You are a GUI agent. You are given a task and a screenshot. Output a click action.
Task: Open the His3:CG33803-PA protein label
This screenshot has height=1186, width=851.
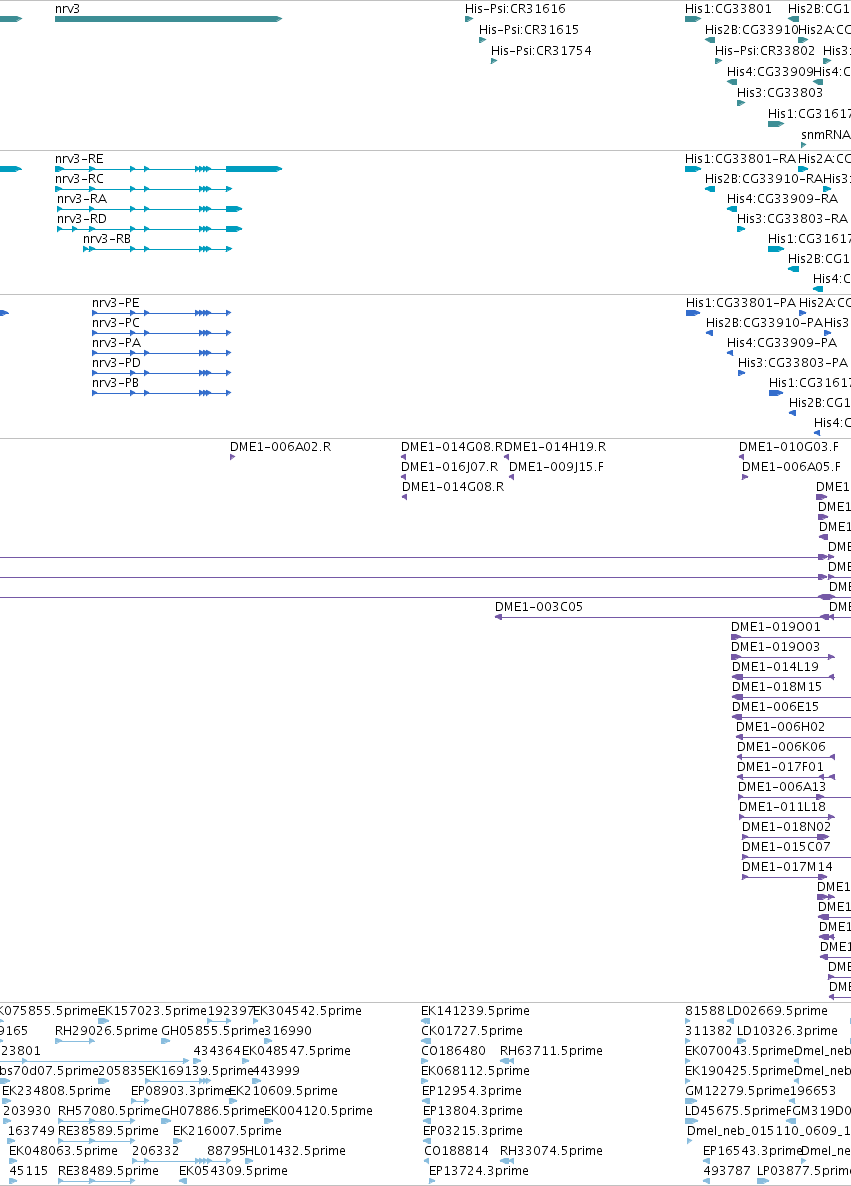tap(793, 363)
